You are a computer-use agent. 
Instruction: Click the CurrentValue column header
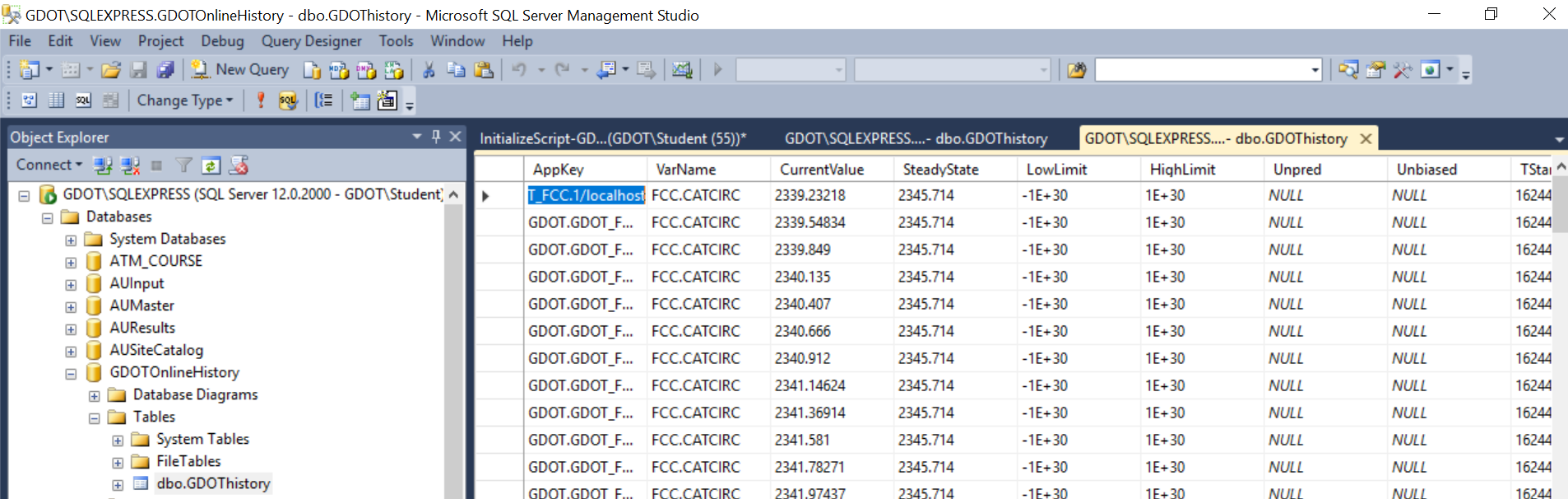tap(832, 169)
